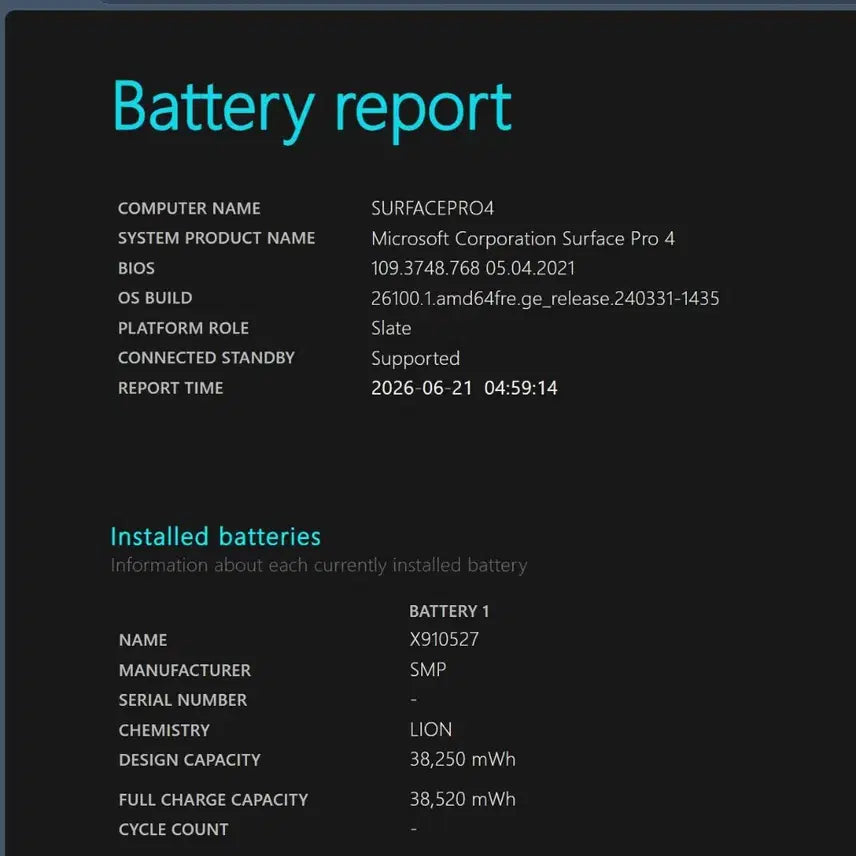Click the BATTERY 1 column header
The image size is (856, 856).
(x=449, y=611)
